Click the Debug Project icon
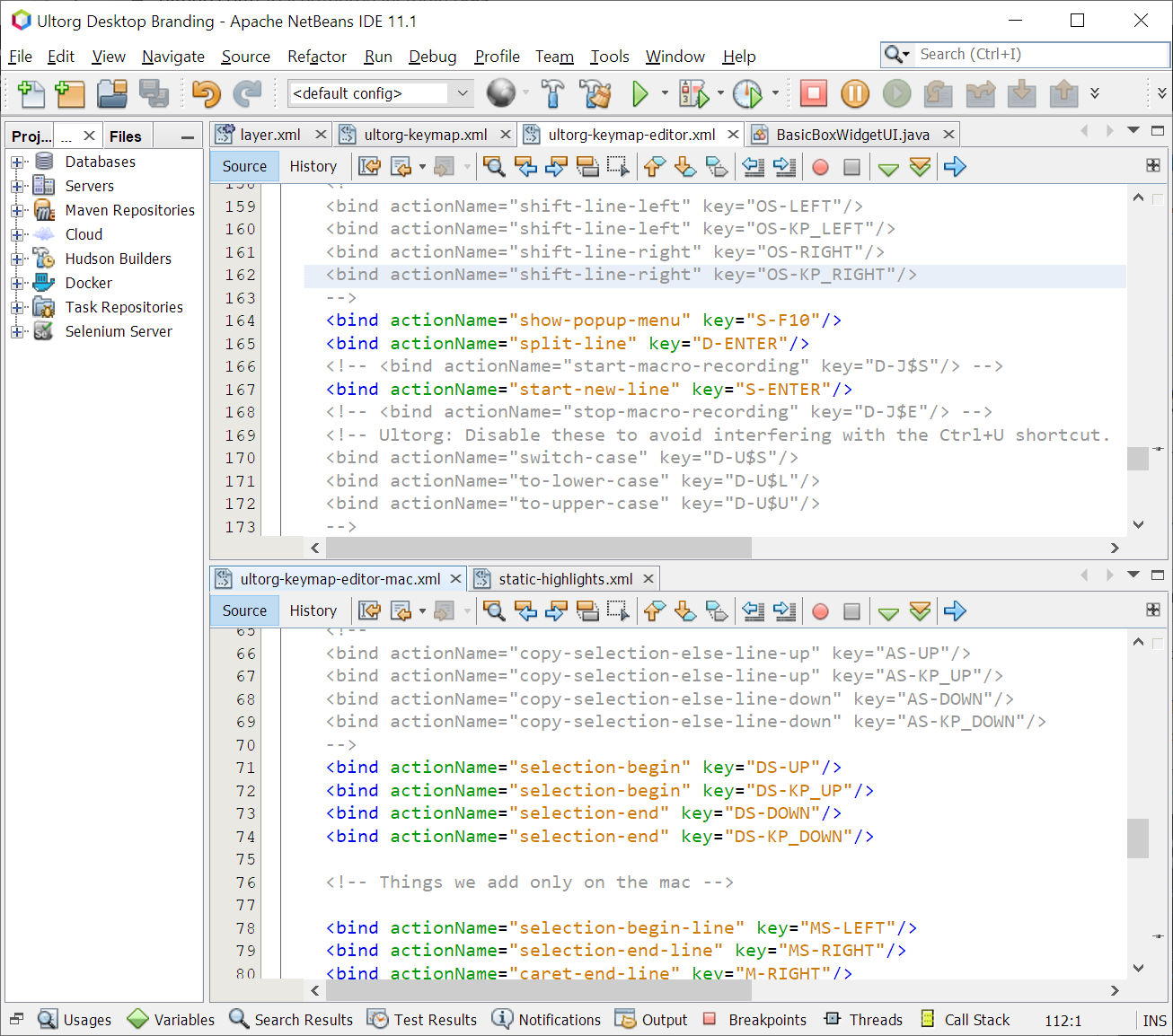 click(694, 92)
